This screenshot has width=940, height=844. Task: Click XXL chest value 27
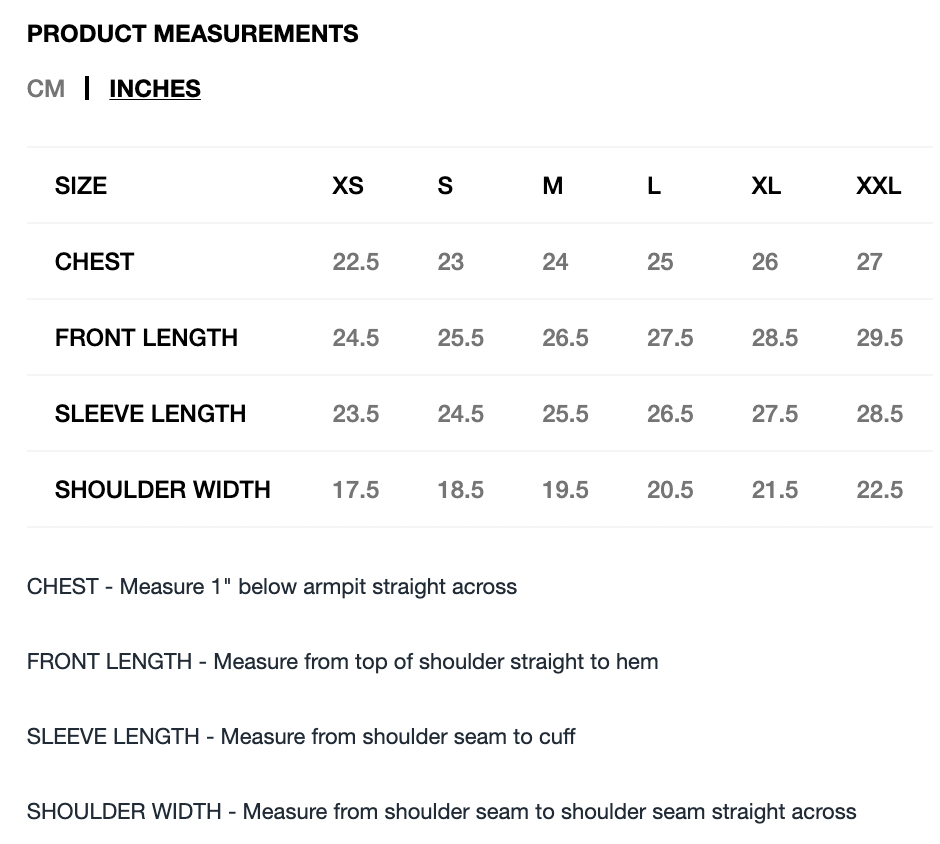pyautogui.click(x=869, y=262)
